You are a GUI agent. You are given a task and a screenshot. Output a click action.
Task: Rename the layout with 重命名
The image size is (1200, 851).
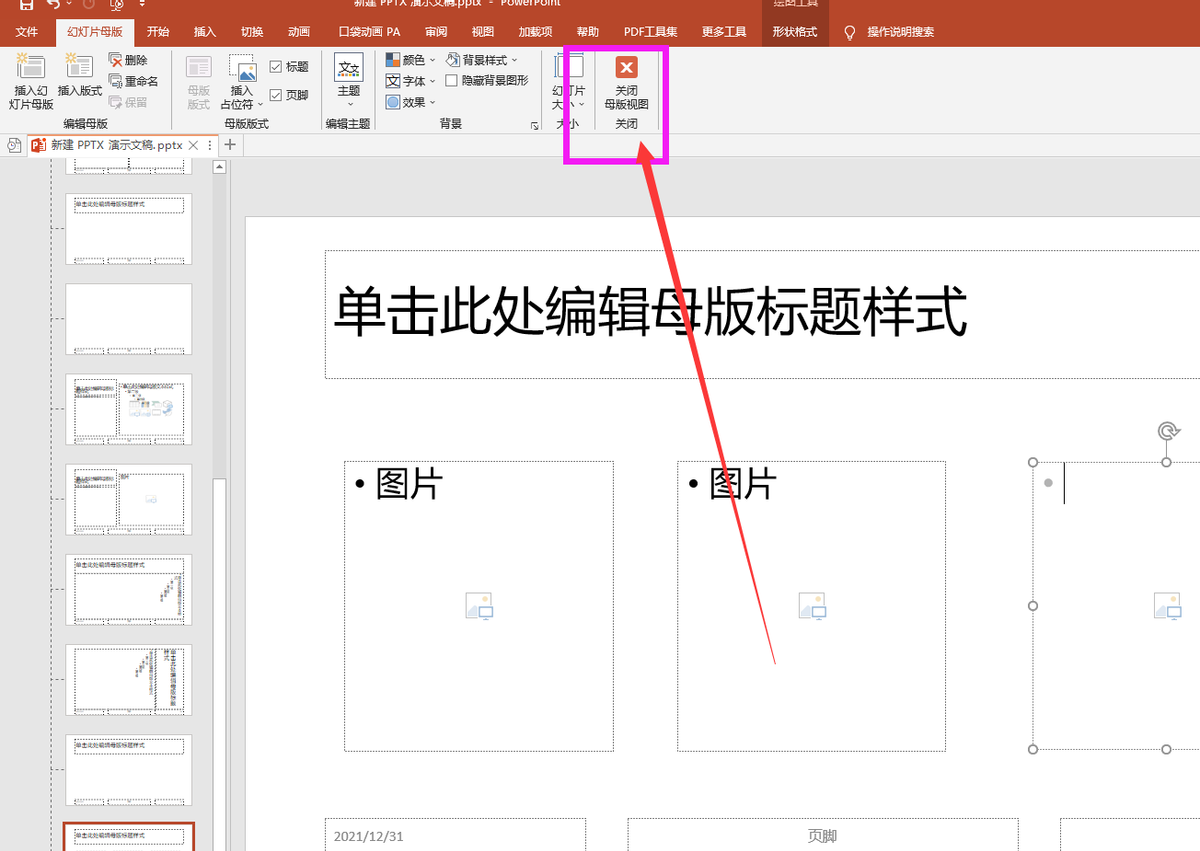(x=133, y=81)
